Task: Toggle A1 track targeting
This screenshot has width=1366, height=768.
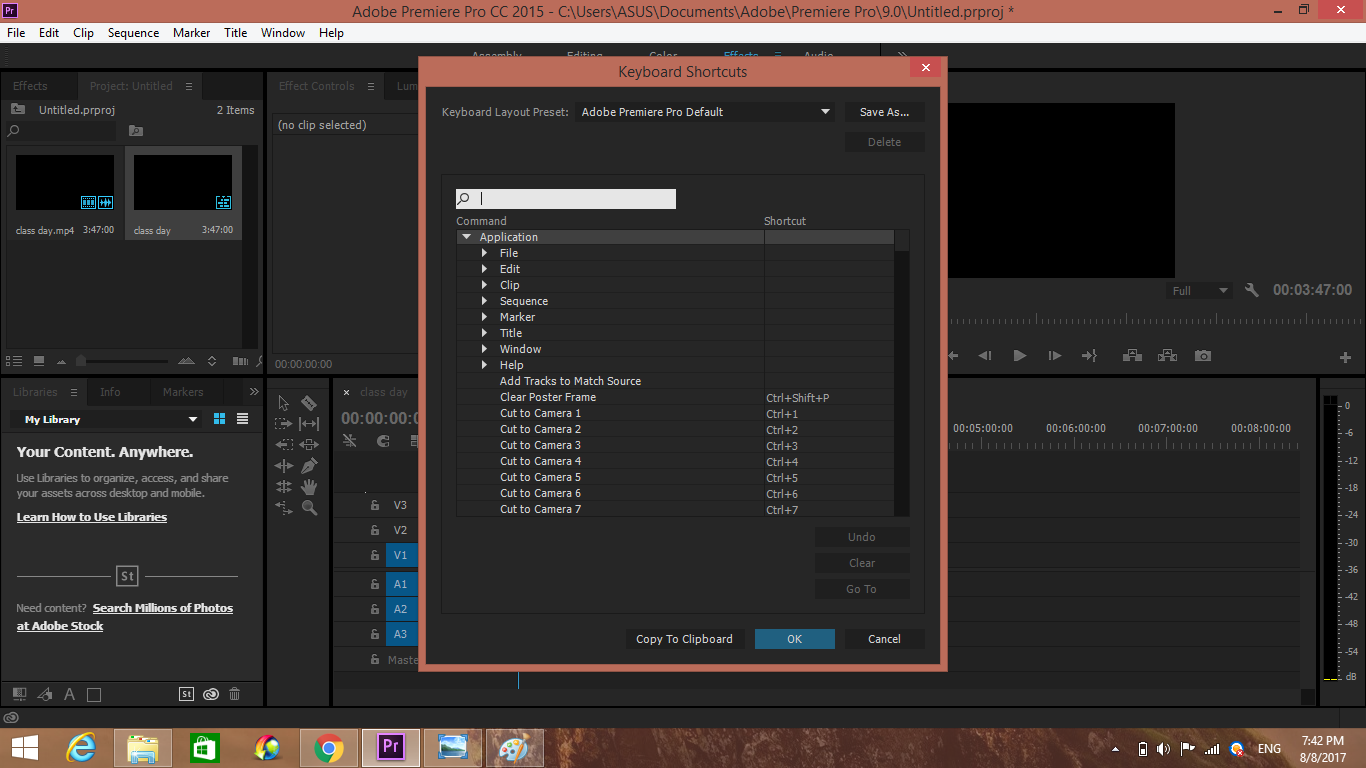Action: tap(399, 584)
